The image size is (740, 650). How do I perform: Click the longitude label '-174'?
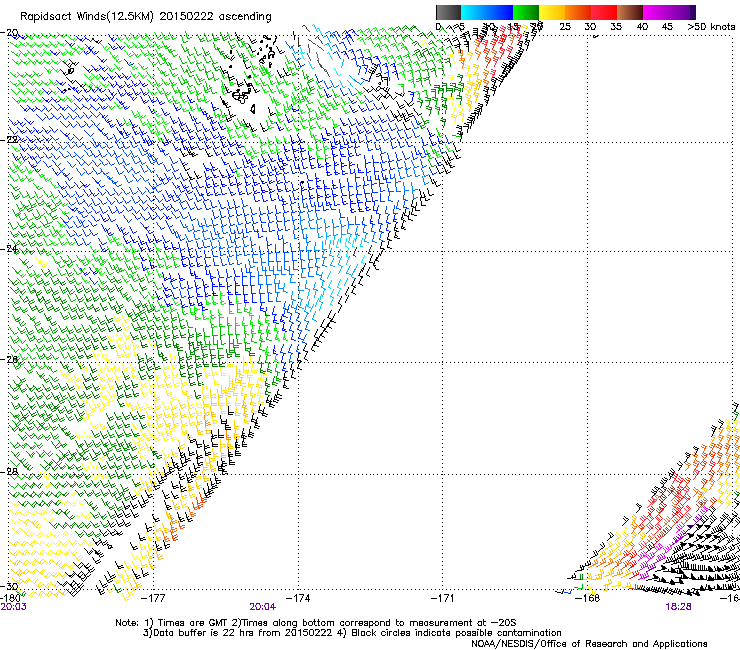(298, 599)
